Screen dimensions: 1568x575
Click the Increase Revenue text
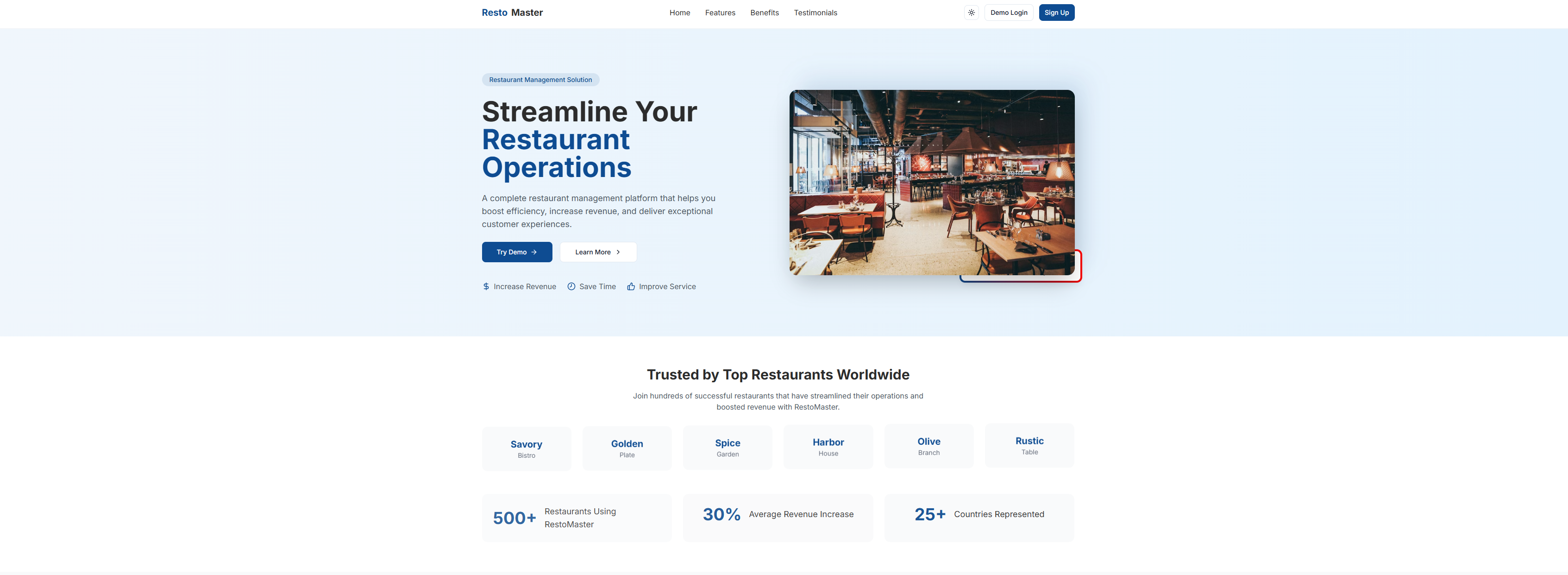tap(525, 287)
